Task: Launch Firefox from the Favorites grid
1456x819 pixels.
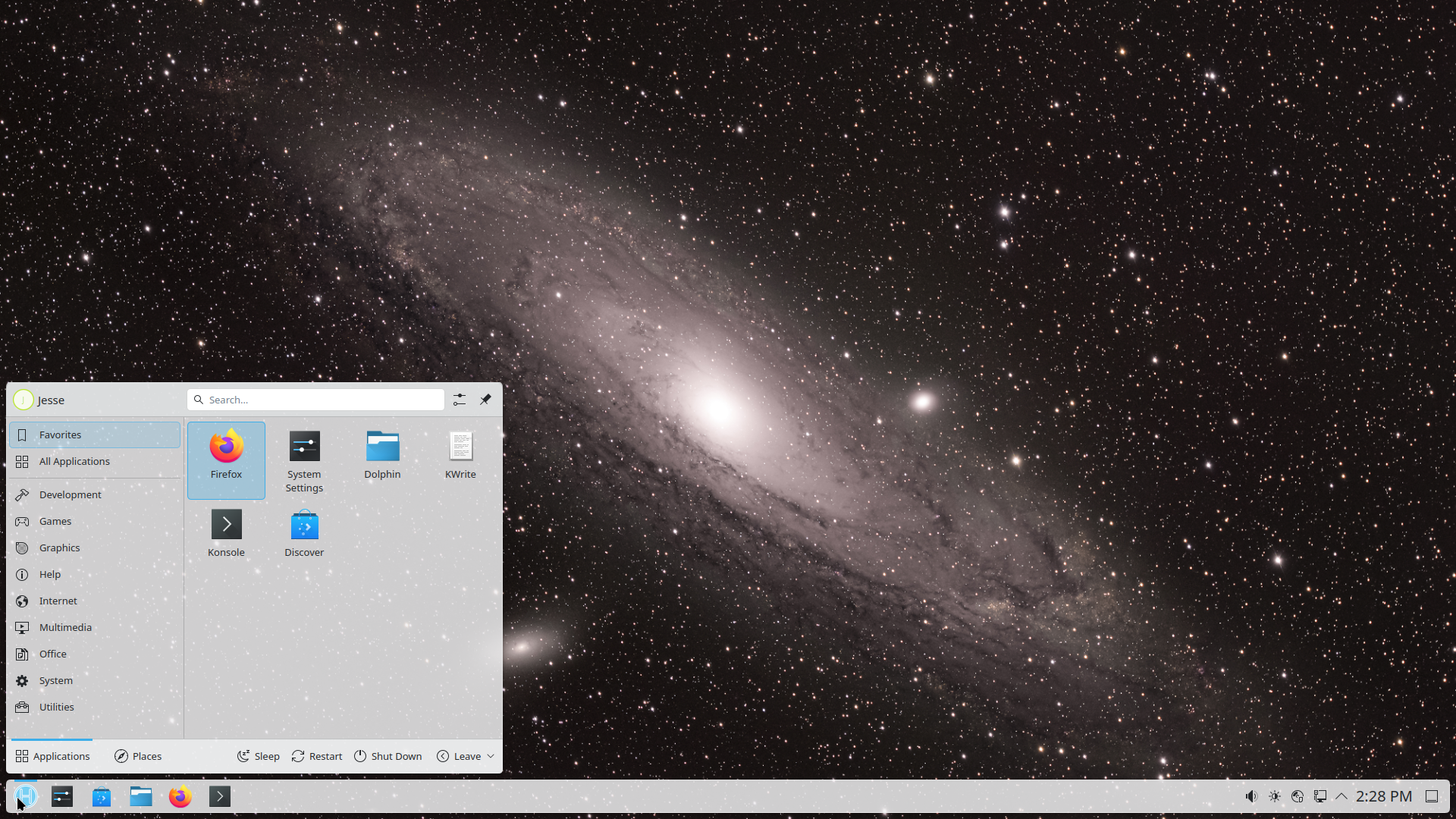Action: pyautogui.click(x=226, y=460)
